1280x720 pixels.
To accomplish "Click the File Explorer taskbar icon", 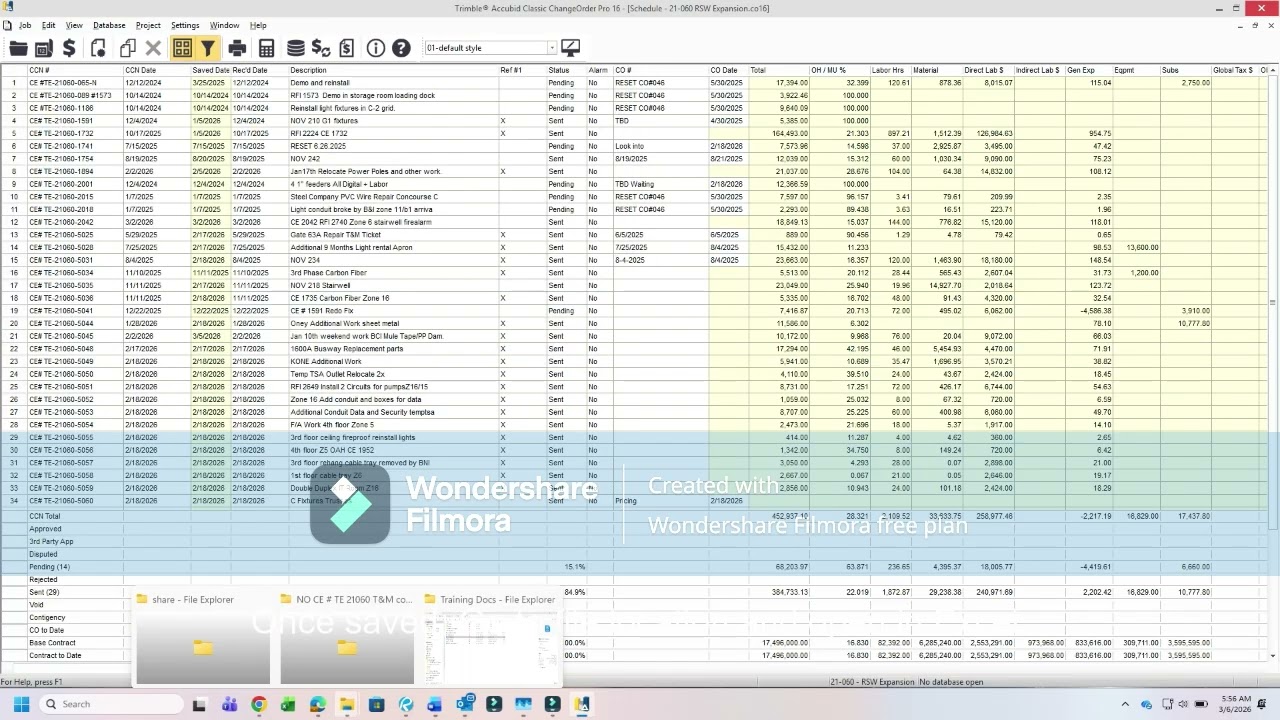I will point(346,704).
